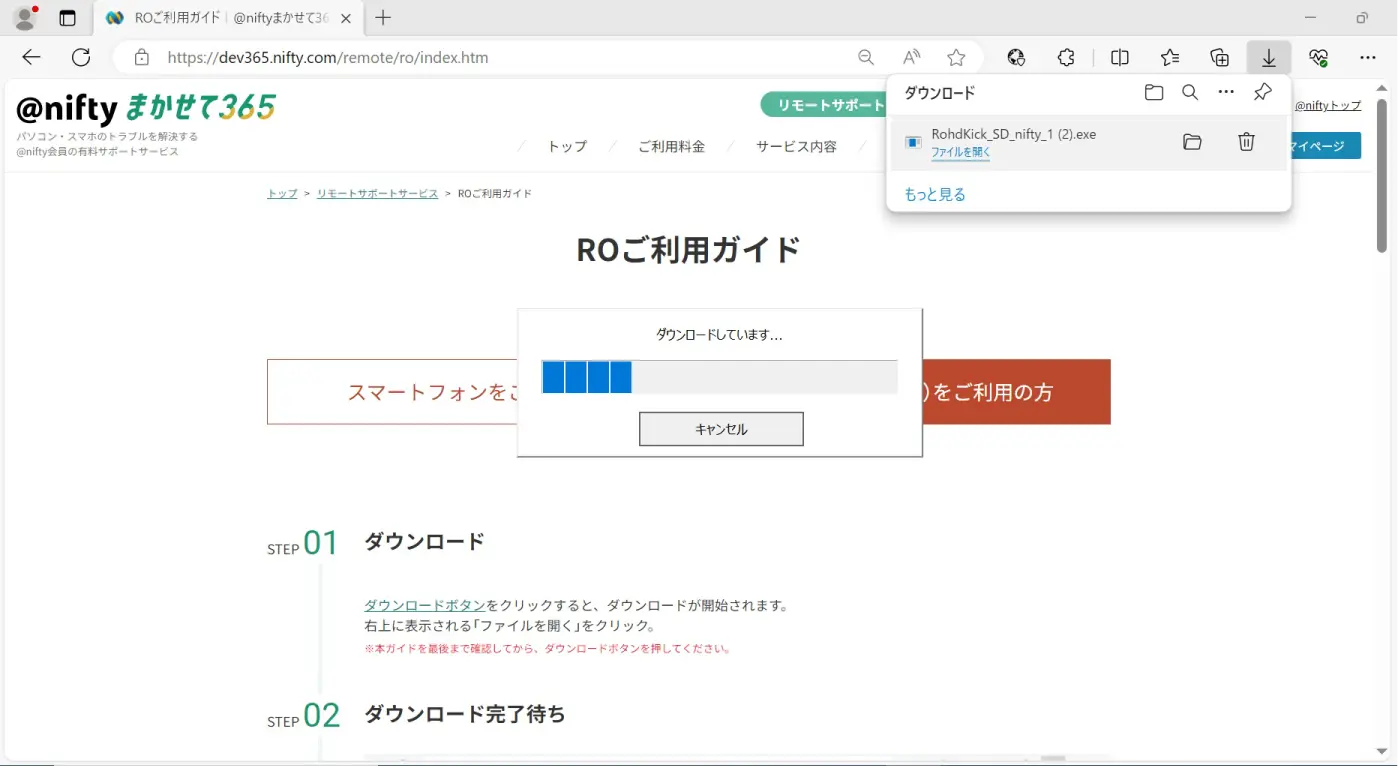
Task: Search downloads in the panel
Action: pyautogui.click(x=1190, y=92)
